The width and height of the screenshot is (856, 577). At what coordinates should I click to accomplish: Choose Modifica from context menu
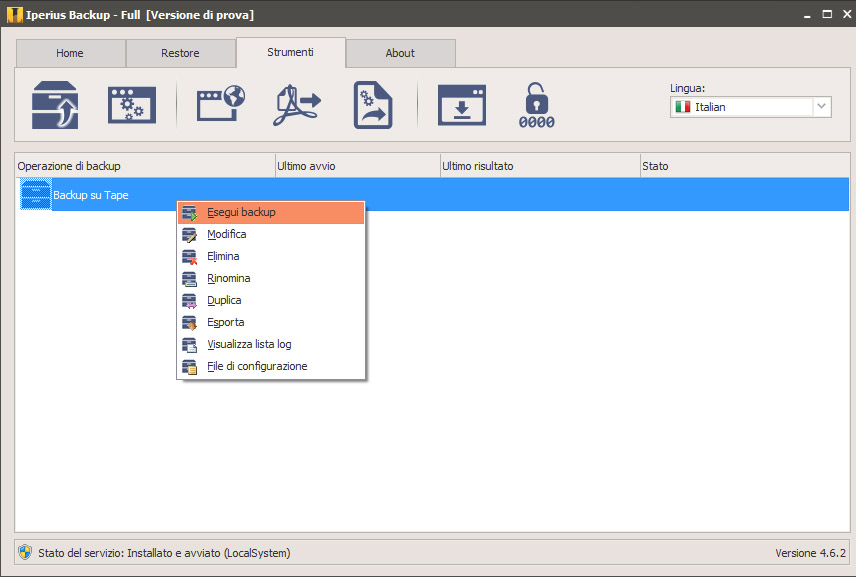(x=271, y=234)
